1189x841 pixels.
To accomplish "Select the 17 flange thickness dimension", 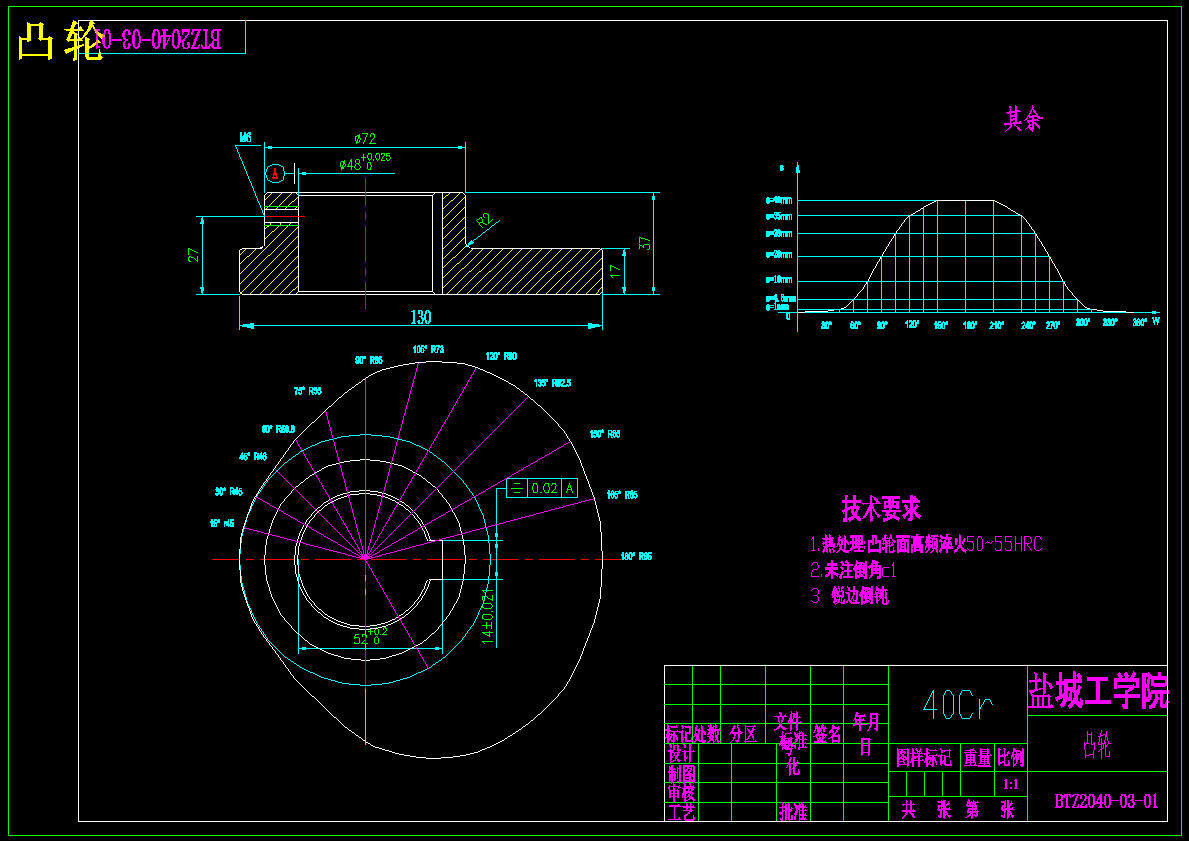I will tap(616, 270).
